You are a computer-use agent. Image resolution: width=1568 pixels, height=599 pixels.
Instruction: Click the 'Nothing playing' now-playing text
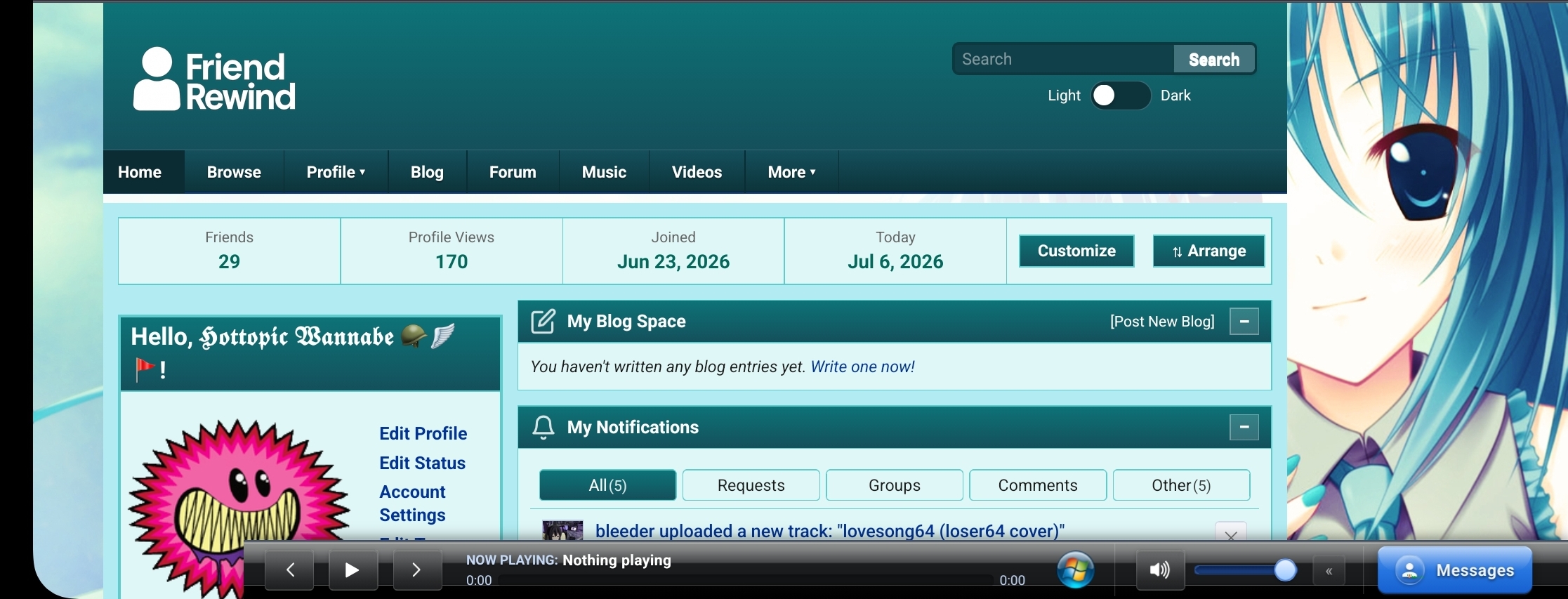617,560
